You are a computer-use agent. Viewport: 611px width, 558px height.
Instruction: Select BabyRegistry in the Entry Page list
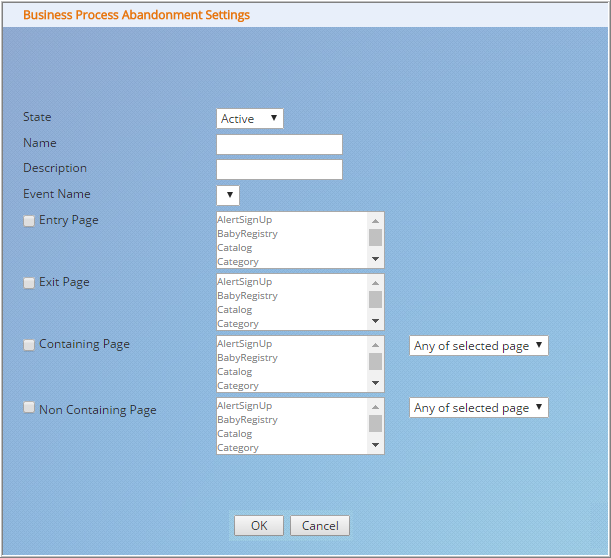(247, 234)
